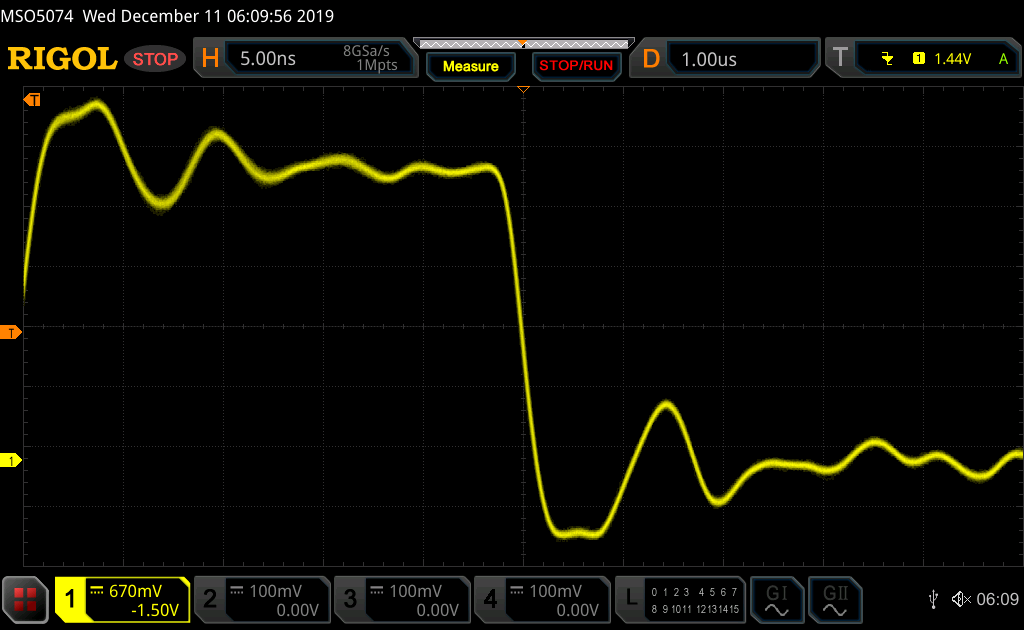Tap the 1Mpts memory depth readout
Viewport: 1024px width, 630px height.
tap(377, 65)
